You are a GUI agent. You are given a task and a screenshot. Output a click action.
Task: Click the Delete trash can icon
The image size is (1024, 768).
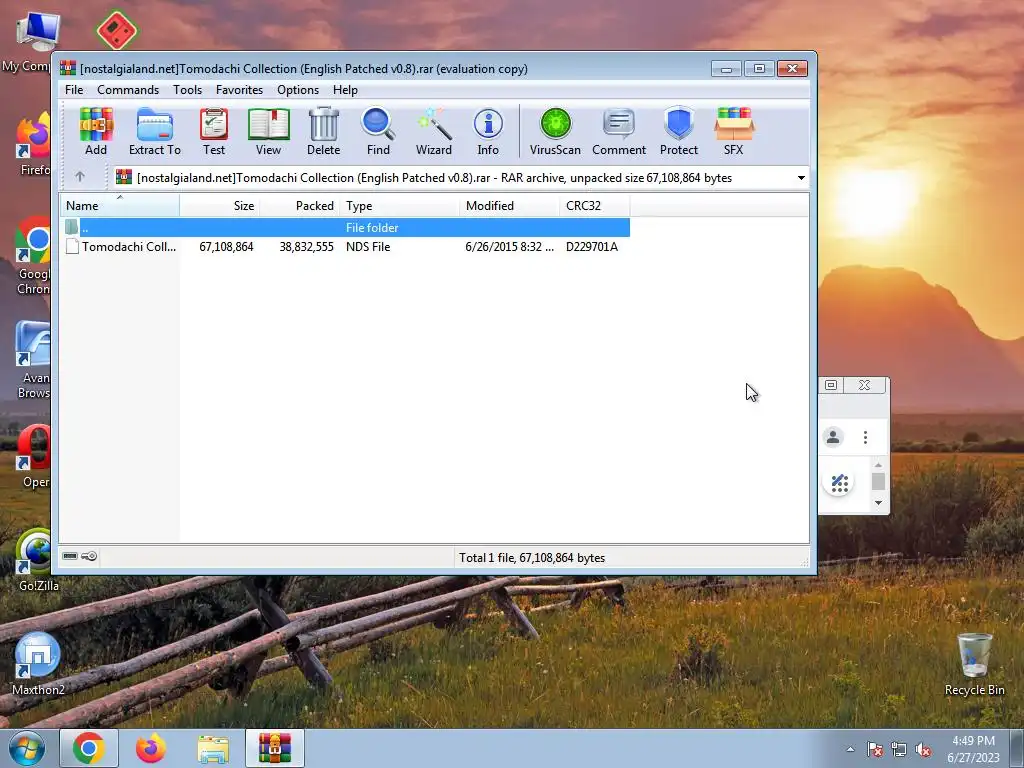[323, 131]
